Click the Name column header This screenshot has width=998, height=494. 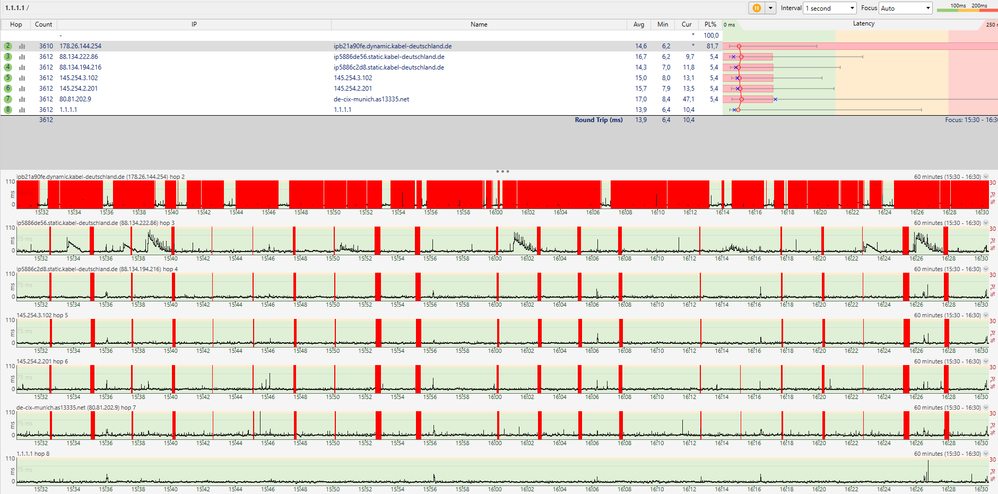479,24
